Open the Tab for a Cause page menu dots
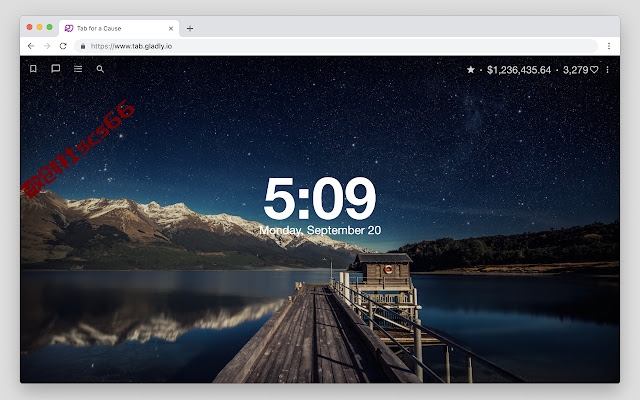The height and width of the screenshot is (400, 640). pyautogui.click(x=607, y=70)
